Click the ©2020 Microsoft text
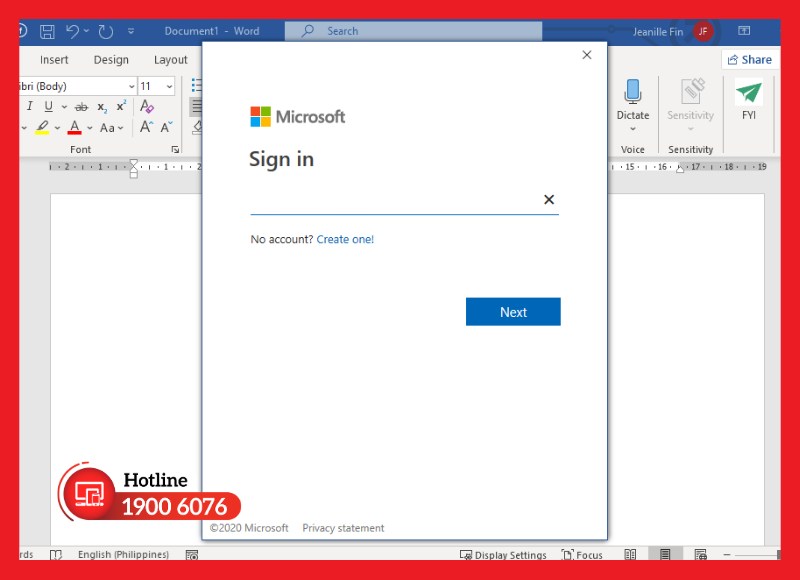Image resolution: width=800 pixels, height=580 pixels. 249,528
